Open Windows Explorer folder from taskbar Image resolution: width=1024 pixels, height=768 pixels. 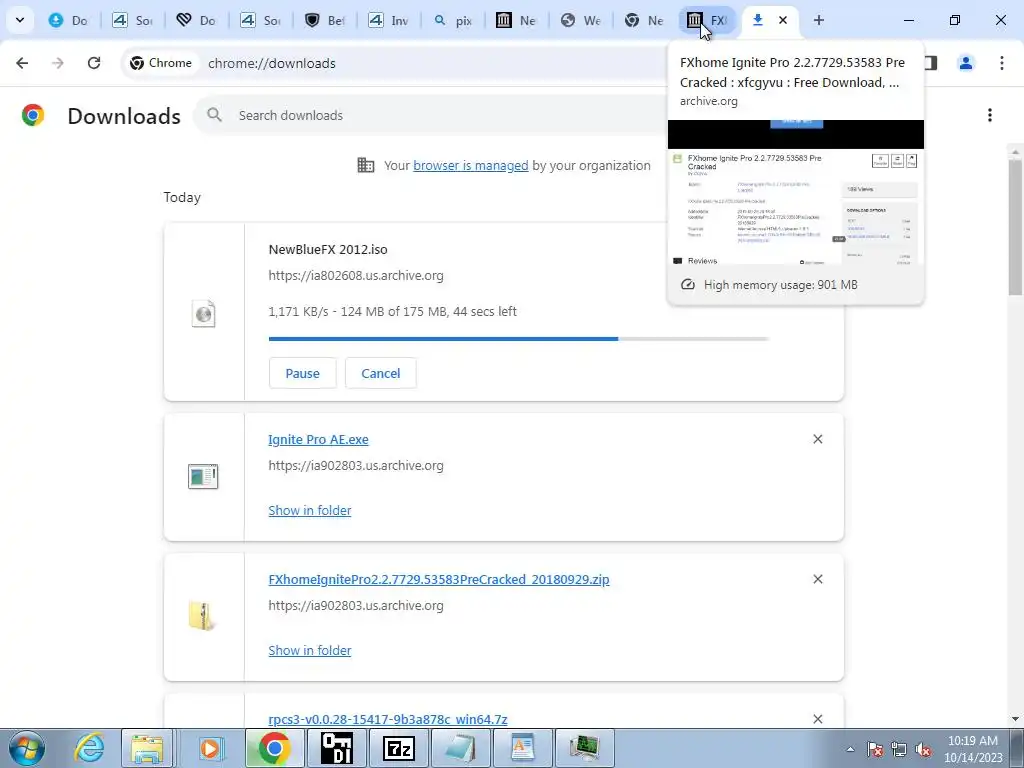pyautogui.click(x=148, y=748)
